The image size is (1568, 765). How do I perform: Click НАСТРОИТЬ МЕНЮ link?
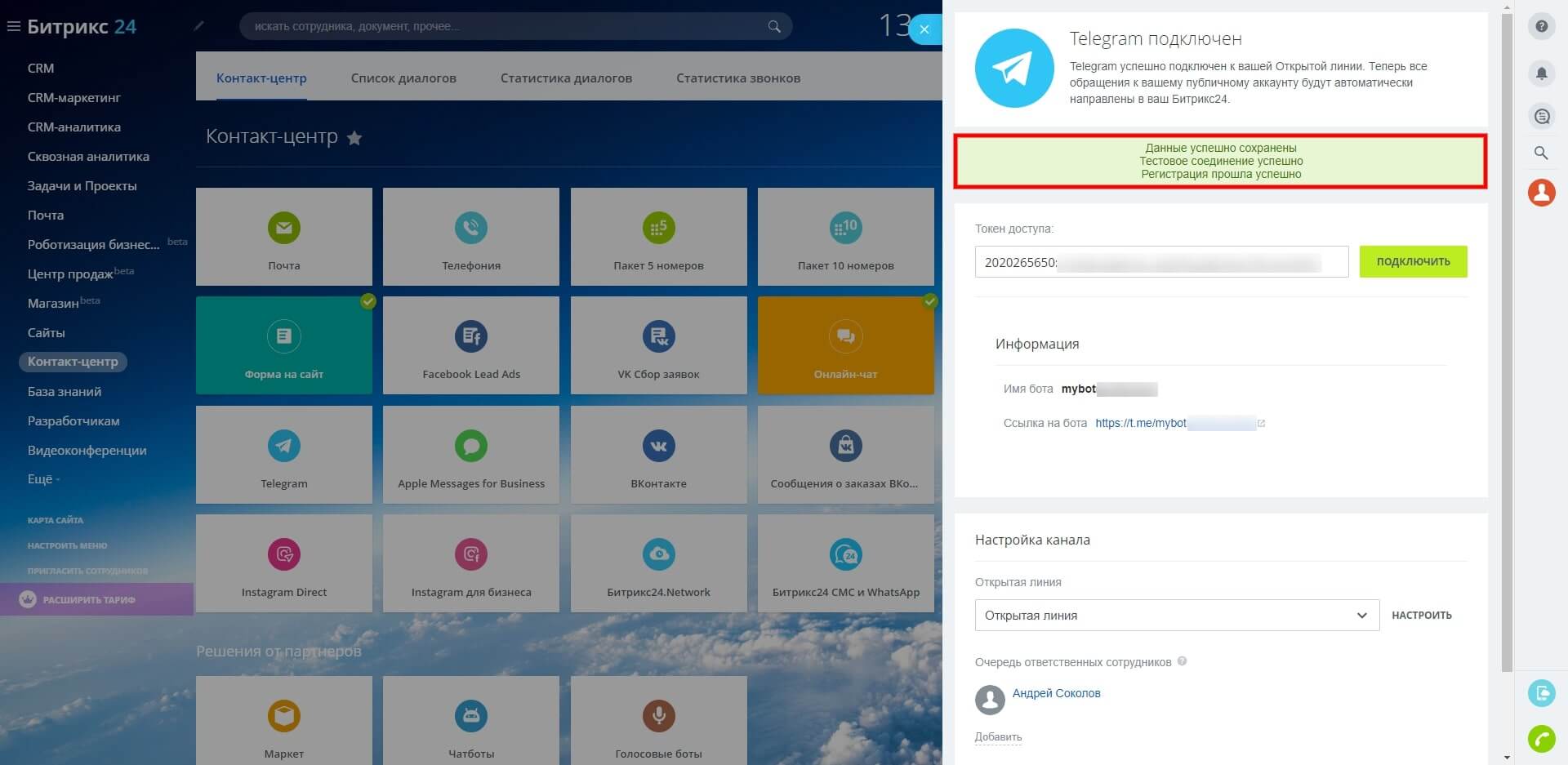(67, 545)
